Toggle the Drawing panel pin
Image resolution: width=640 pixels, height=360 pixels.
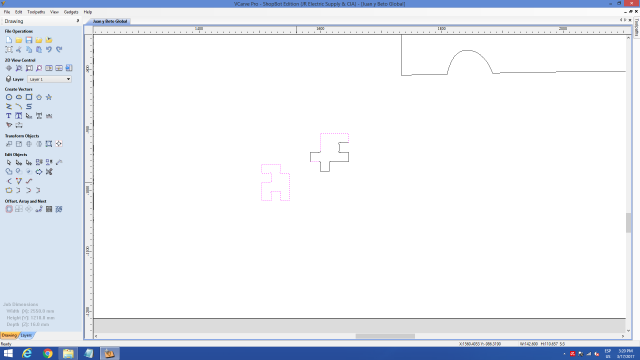[x=78, y=21]
